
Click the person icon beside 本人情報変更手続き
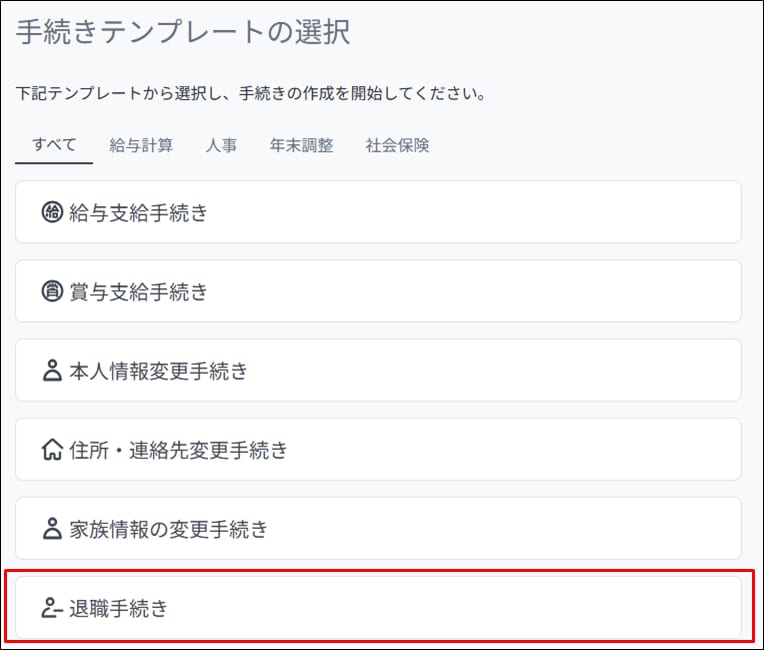coord(52,371)
